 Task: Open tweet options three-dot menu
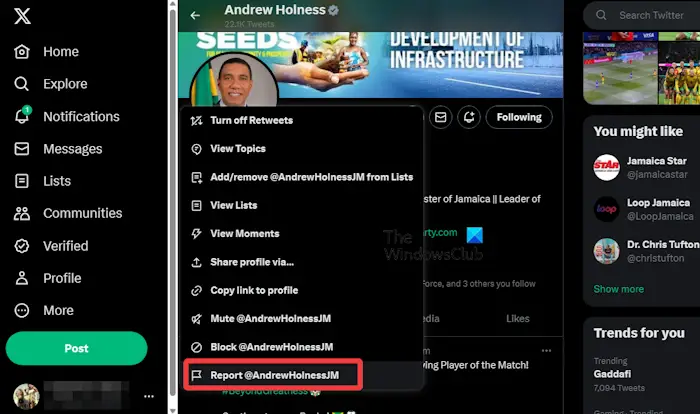[x=546, y=351]
